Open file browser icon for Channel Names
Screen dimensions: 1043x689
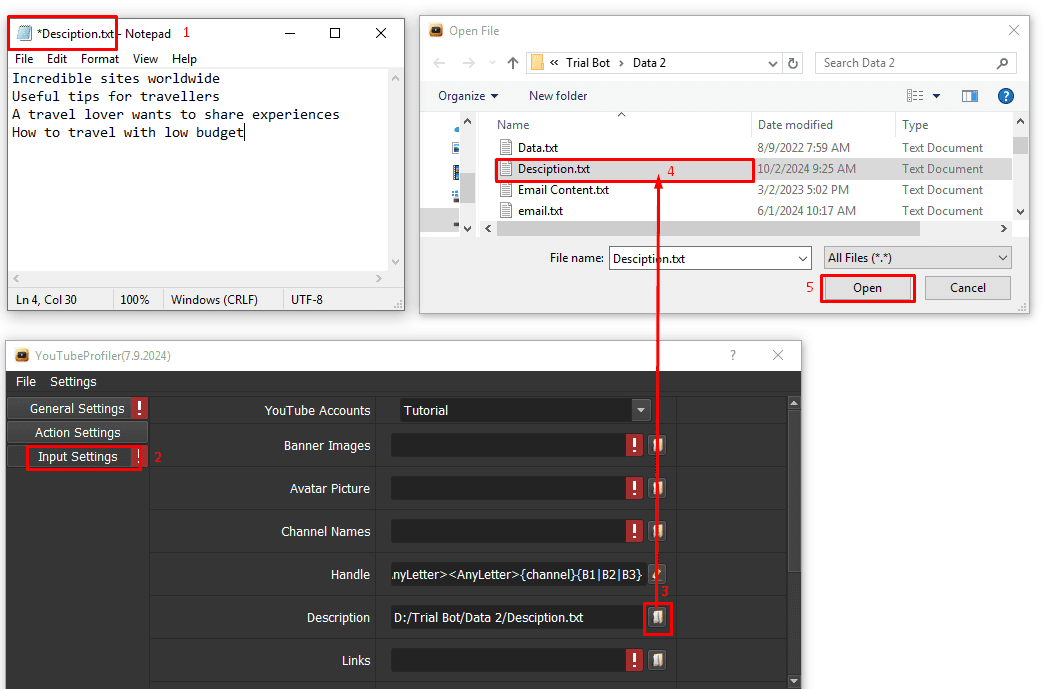(x=657, y=531)
